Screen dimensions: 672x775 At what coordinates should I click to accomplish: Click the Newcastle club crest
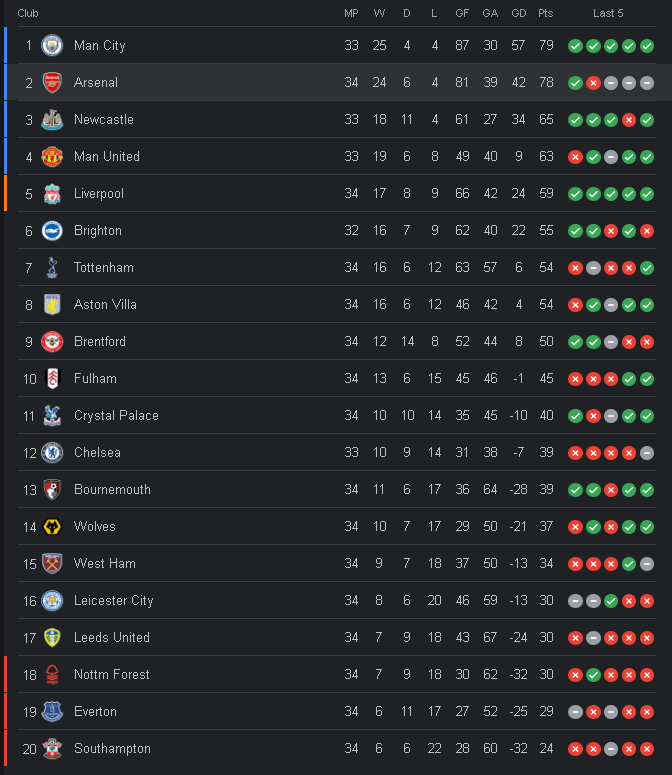(x=52, y=119)
